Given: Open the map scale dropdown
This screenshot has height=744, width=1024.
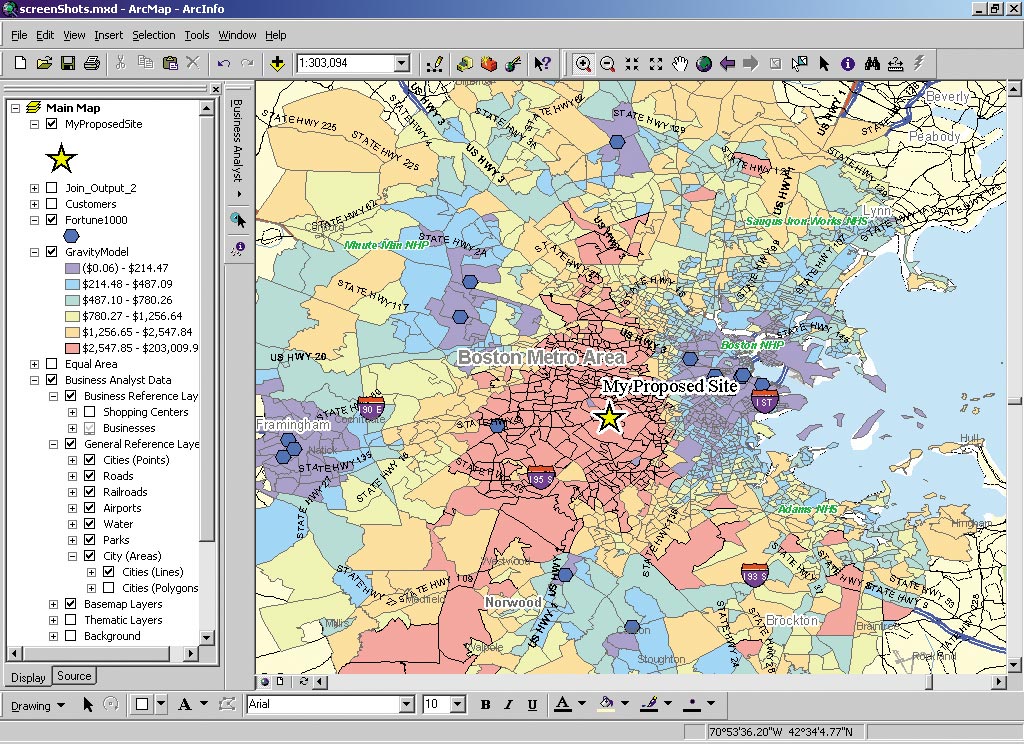Looking at the screenshot, I should click(401, 64).
